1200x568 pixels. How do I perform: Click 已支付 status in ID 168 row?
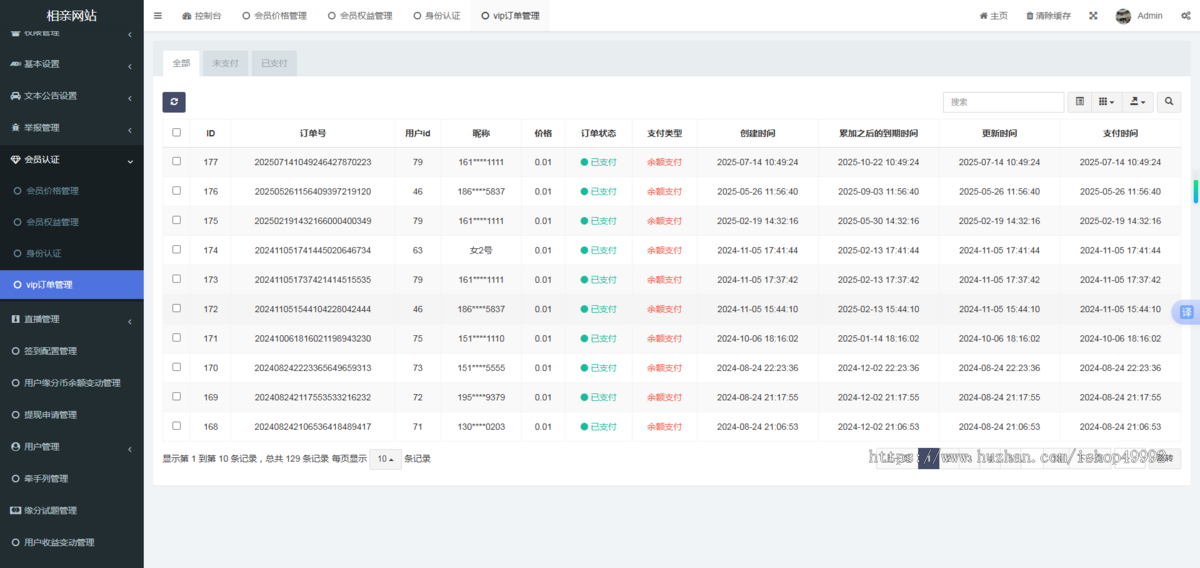click(x=598, y=427)
